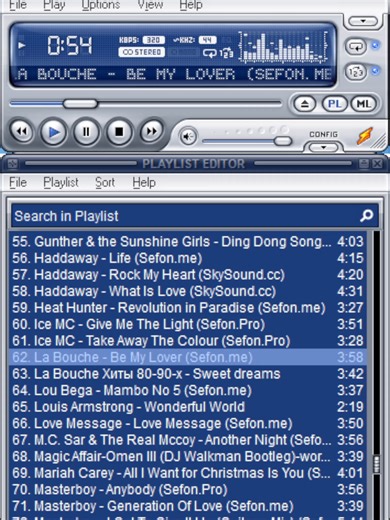The image size is (390, 520).
Task: Click the STEREO indicator
Action: coord(142,52)
